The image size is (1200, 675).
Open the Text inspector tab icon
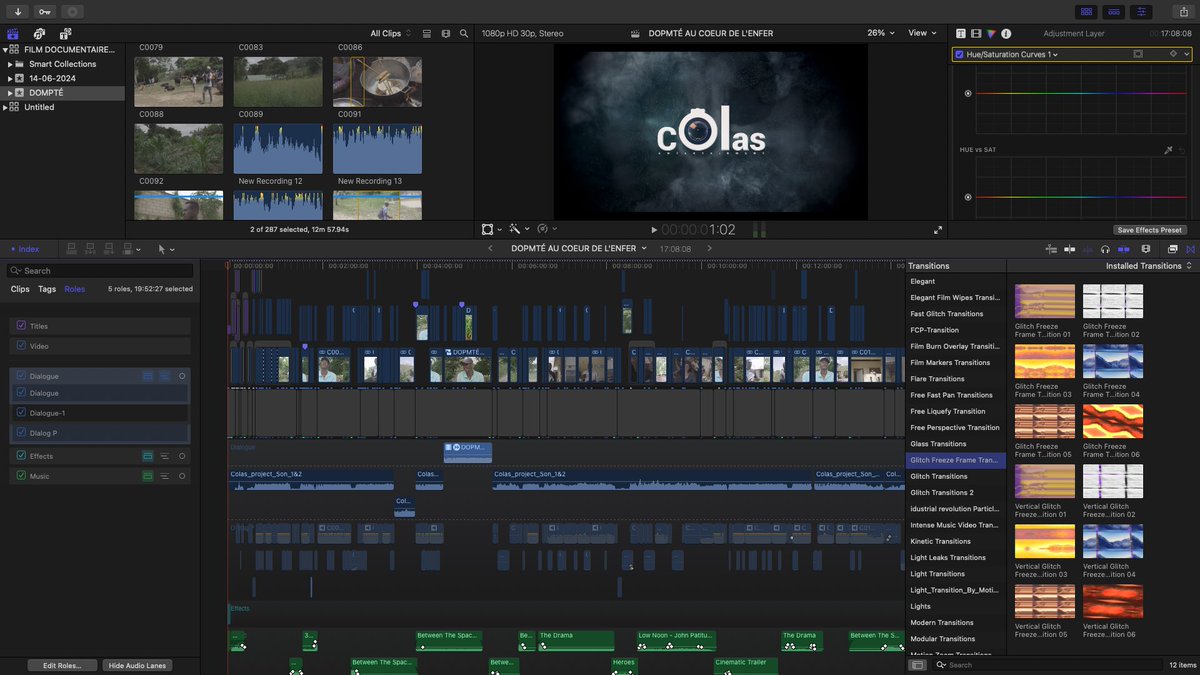tap(961, 33)
